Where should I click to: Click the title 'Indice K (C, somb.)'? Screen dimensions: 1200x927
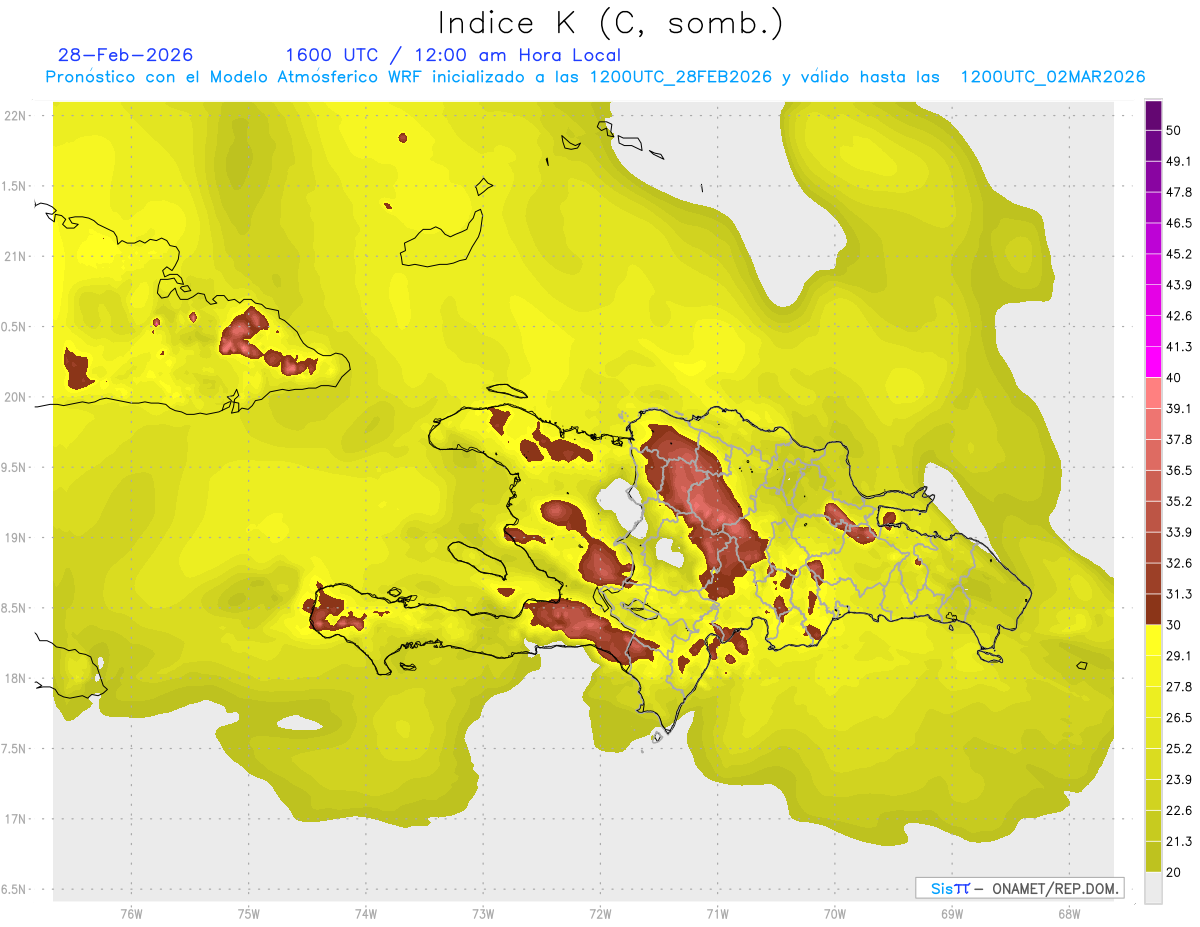(x=611, y=23)
